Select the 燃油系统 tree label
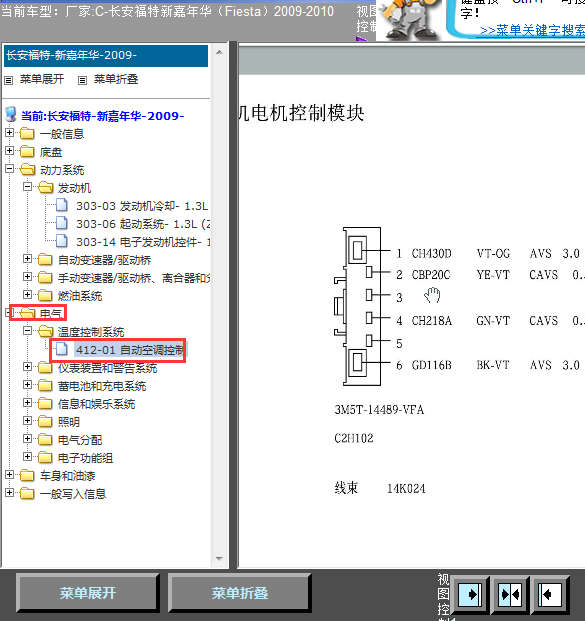 (x=80, y=296)
